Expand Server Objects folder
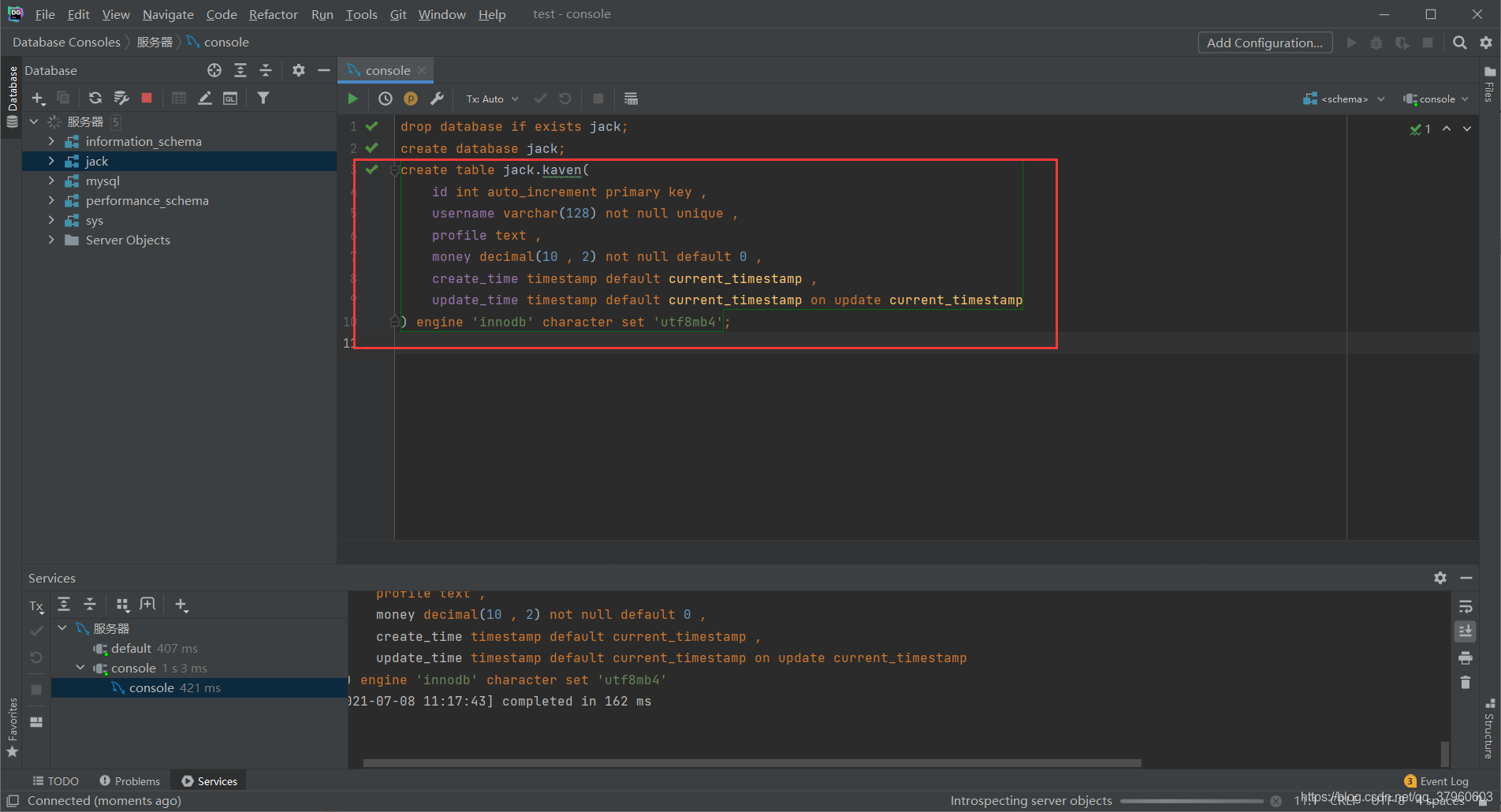This screenshot has height=812, width=1501. [x=51, y=240]
